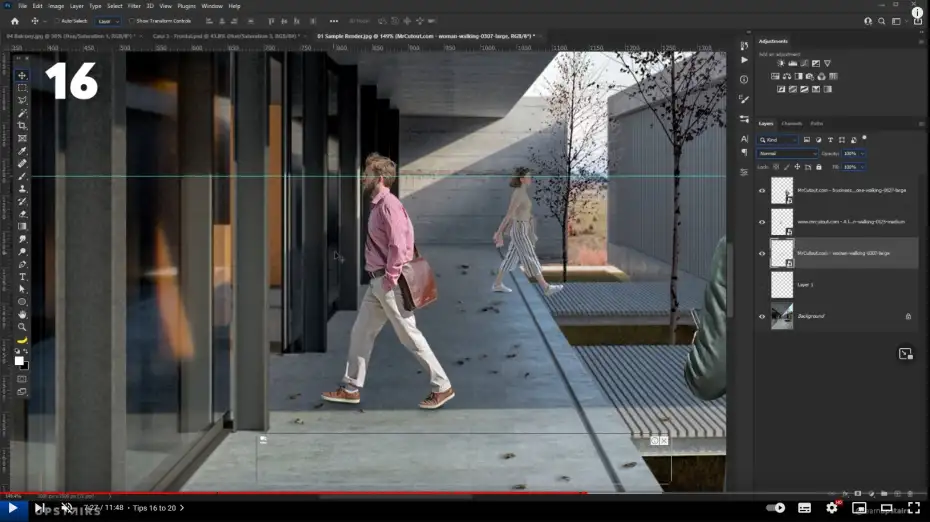Open the layer filter Kind dropdown

pyautogui.click(x=777, y=140)
